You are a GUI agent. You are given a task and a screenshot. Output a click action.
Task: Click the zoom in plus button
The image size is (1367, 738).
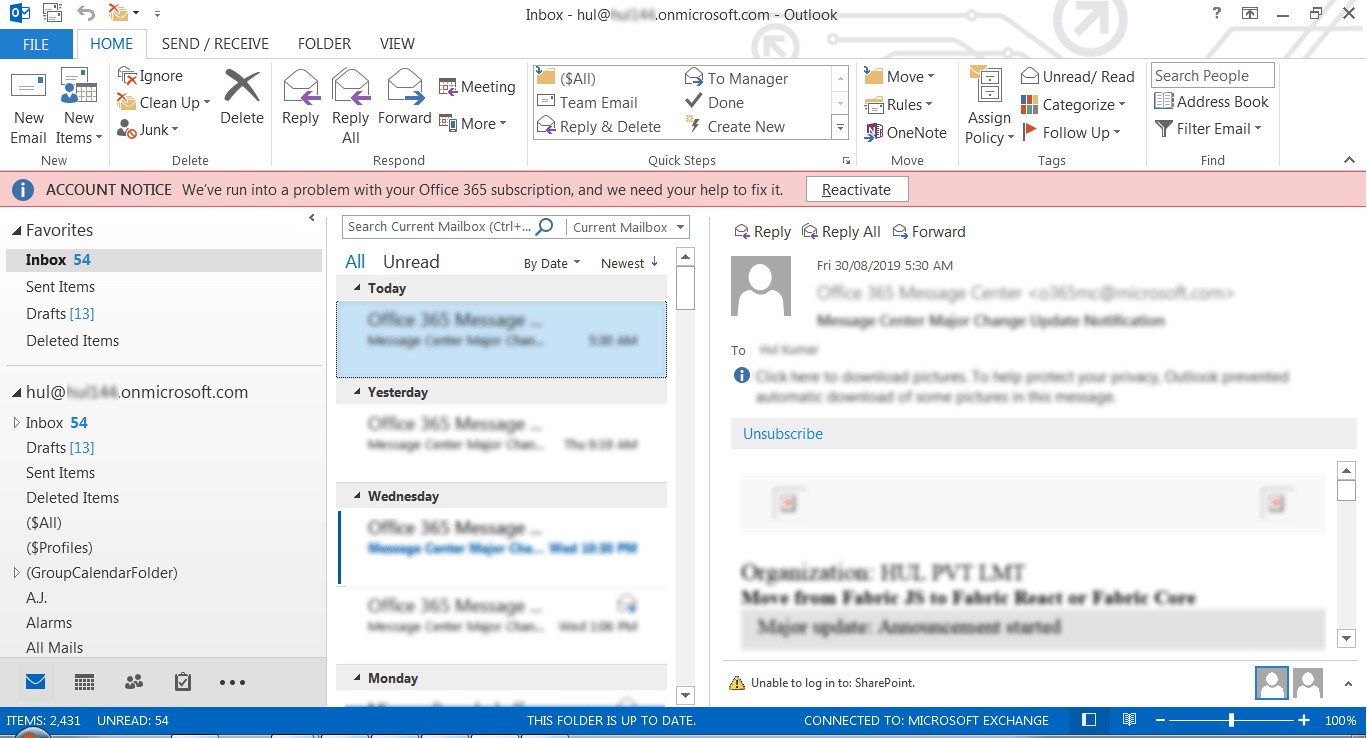click(x=1304, y=720)
